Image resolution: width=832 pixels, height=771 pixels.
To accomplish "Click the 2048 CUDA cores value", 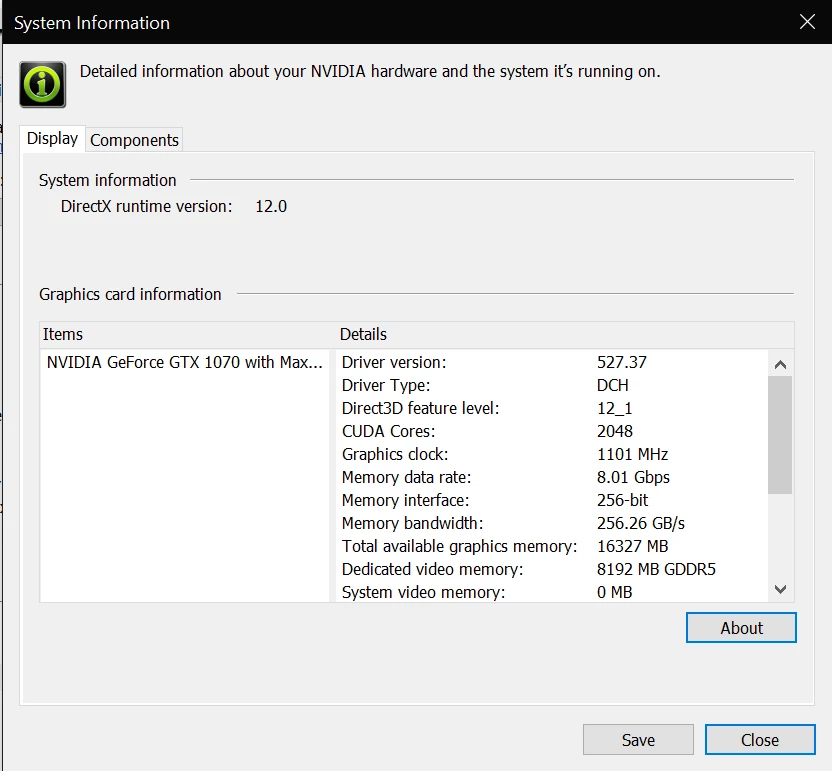I will [614, 431].
